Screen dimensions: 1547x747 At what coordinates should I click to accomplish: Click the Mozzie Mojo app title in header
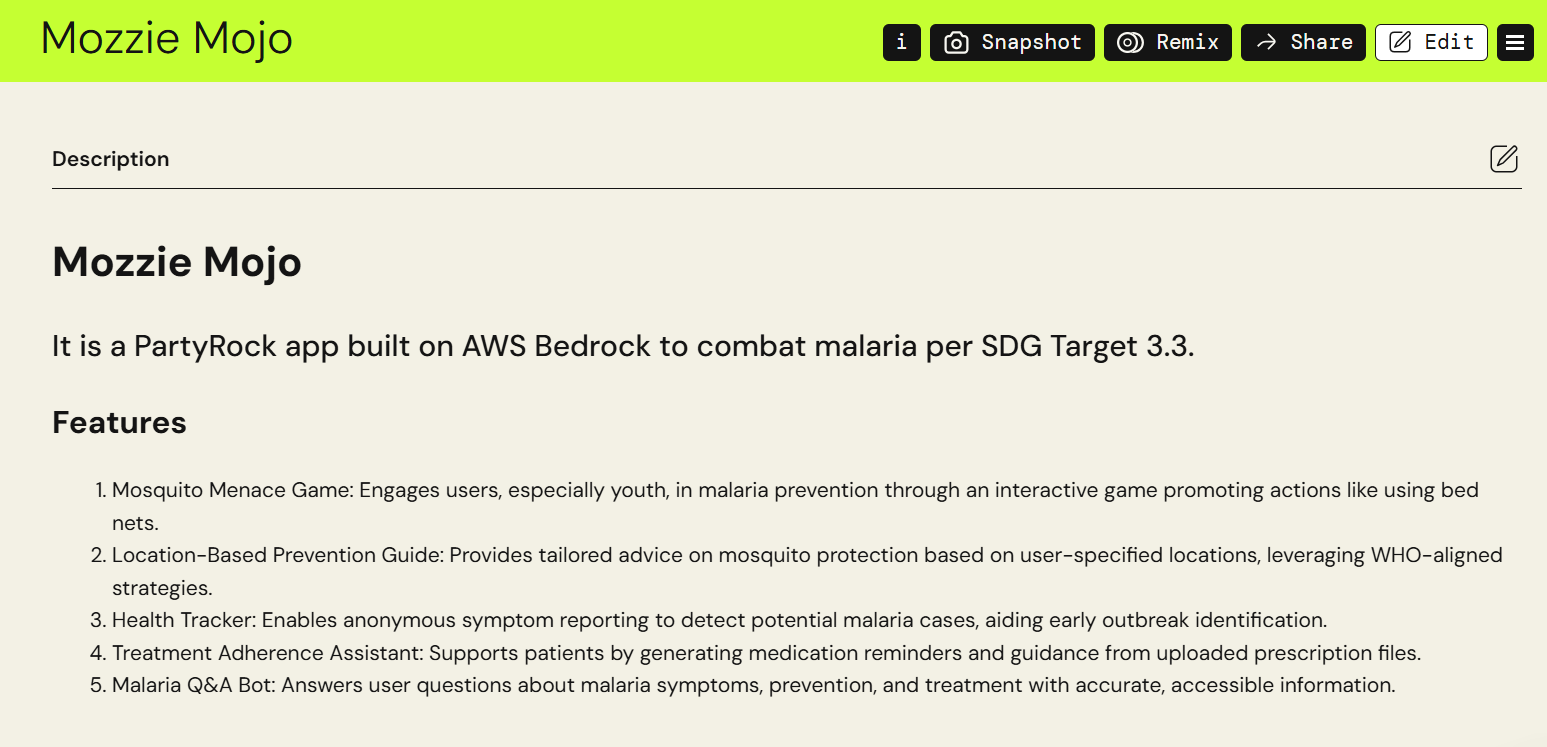[x=166, y=39]
